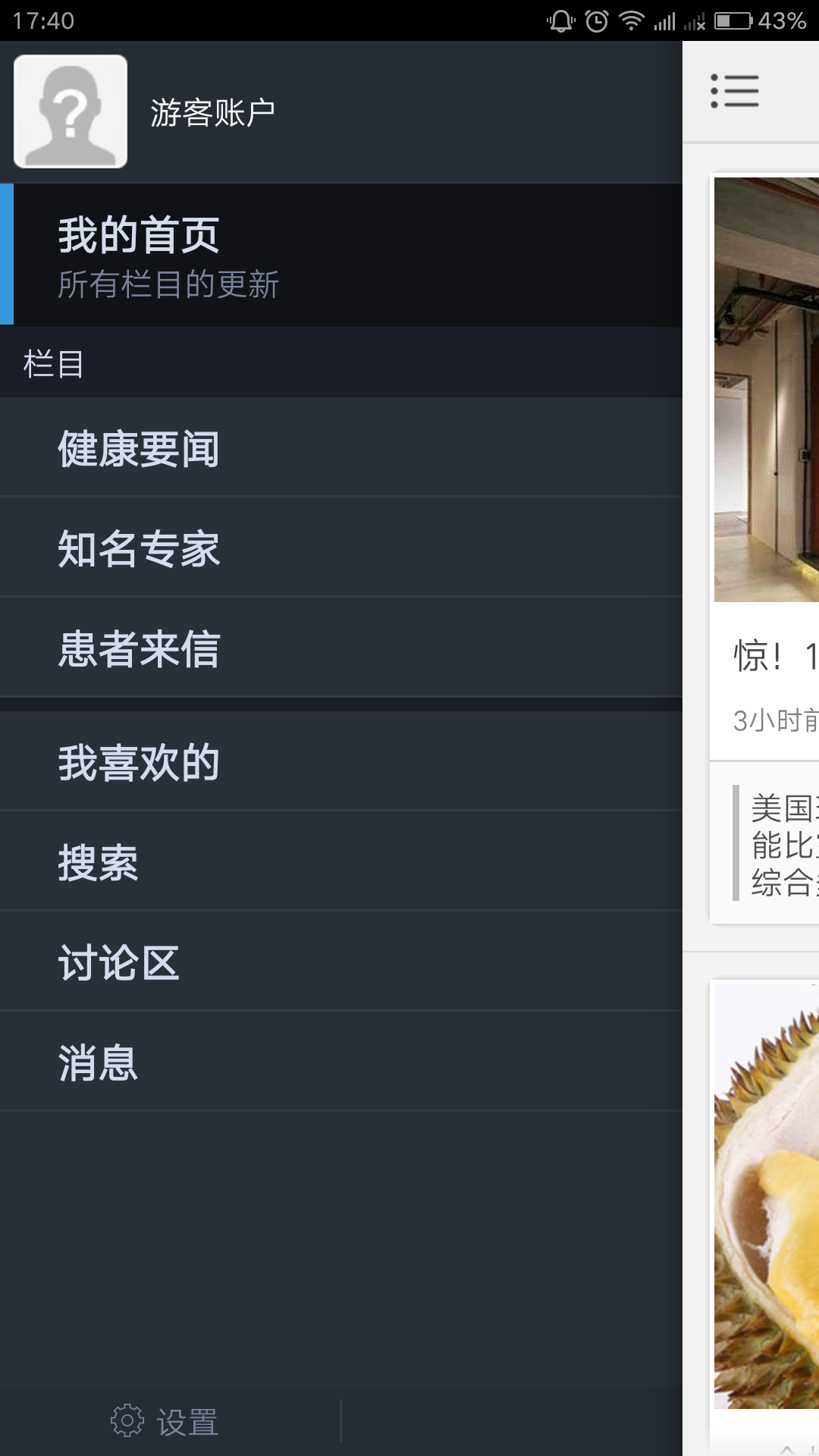Viewport: 819px width, 1456px height.
Task: Open the durian photo article thumbnail
Action: point(767,1195)
